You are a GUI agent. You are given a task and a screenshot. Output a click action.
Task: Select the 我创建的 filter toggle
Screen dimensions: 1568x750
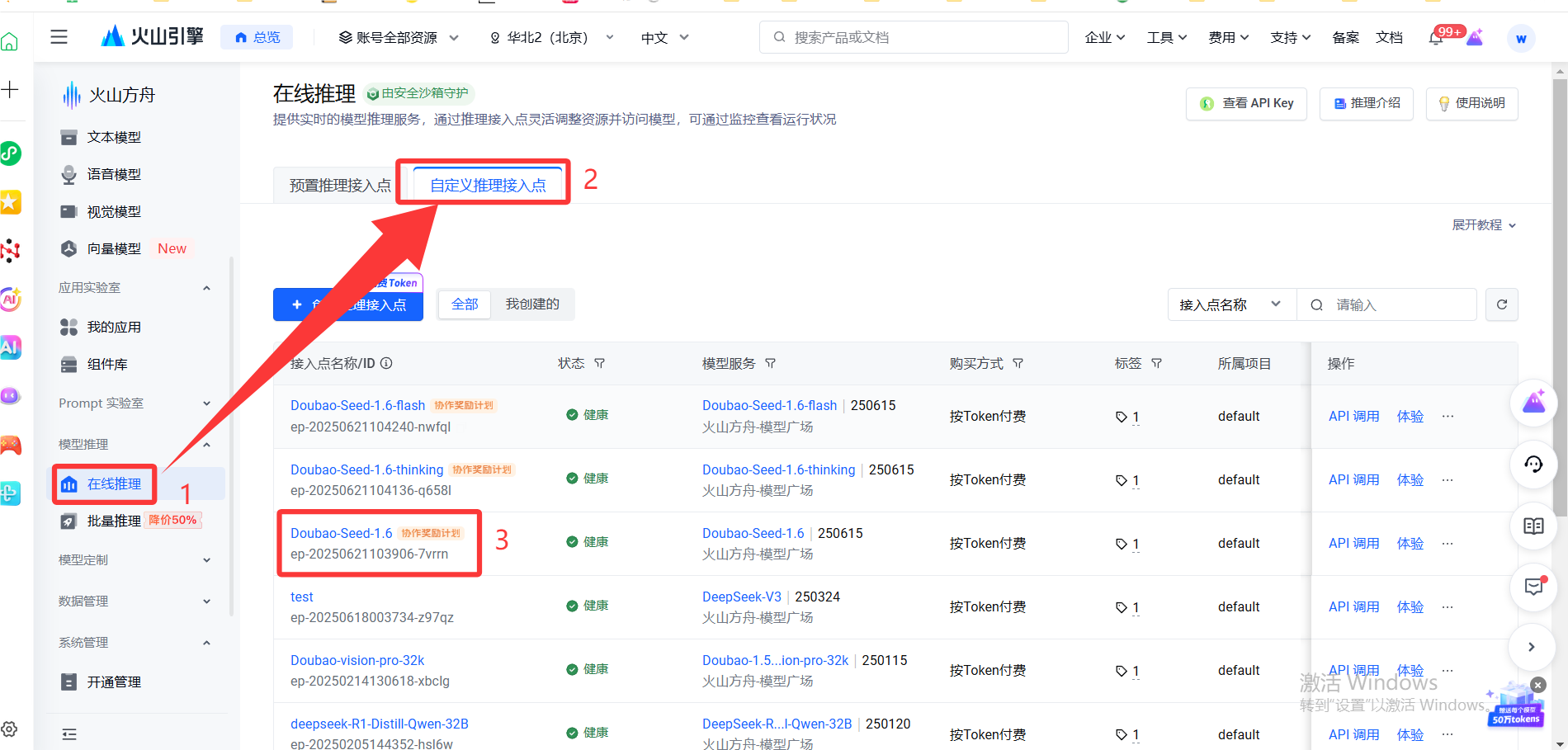pyautogui.click(x=532, y=304)
